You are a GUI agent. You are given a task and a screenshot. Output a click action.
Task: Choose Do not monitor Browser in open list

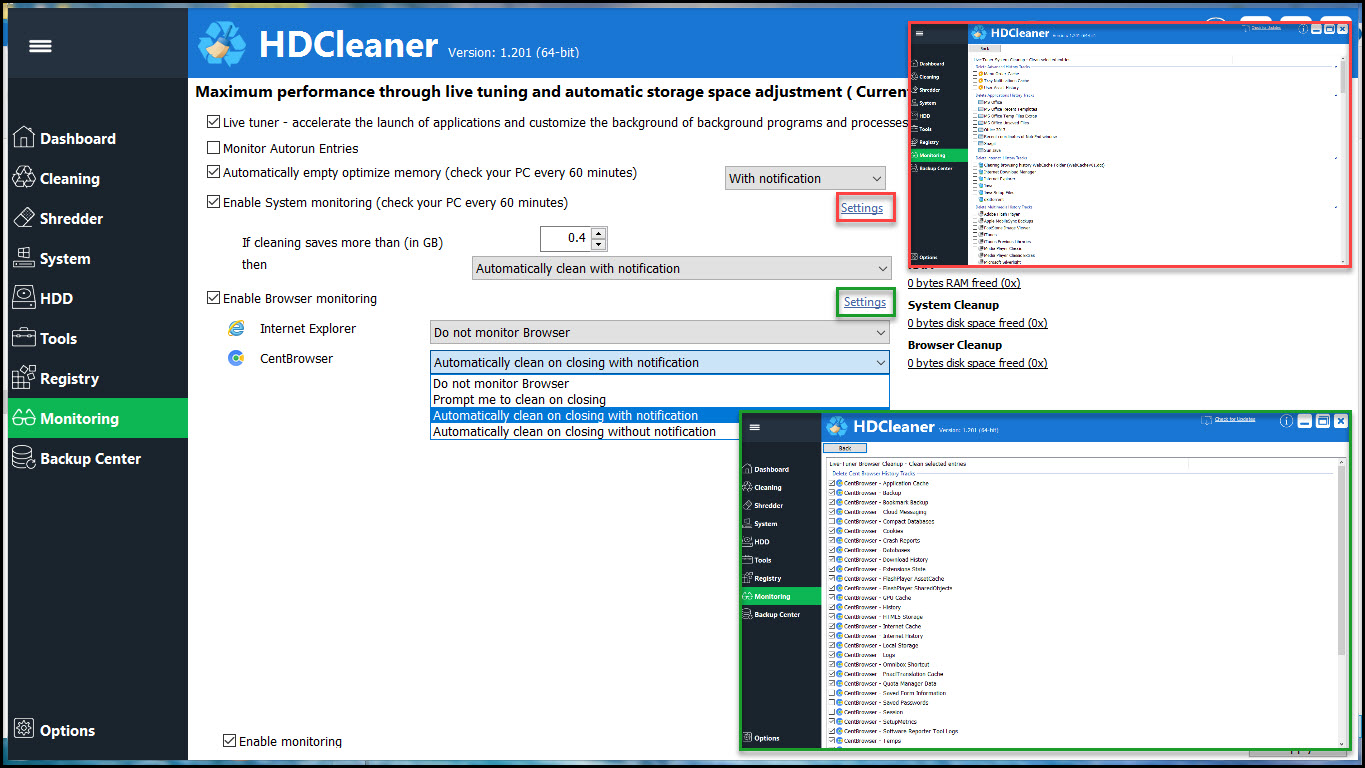[x=660, y=383]
